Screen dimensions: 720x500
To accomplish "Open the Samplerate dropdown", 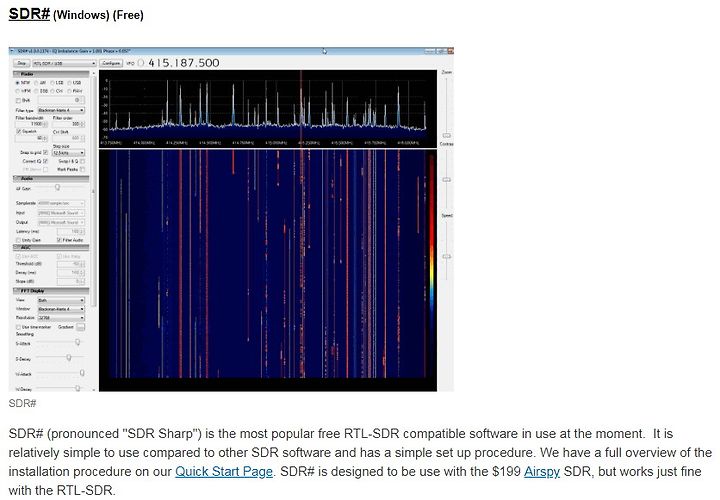I will 61,203.
